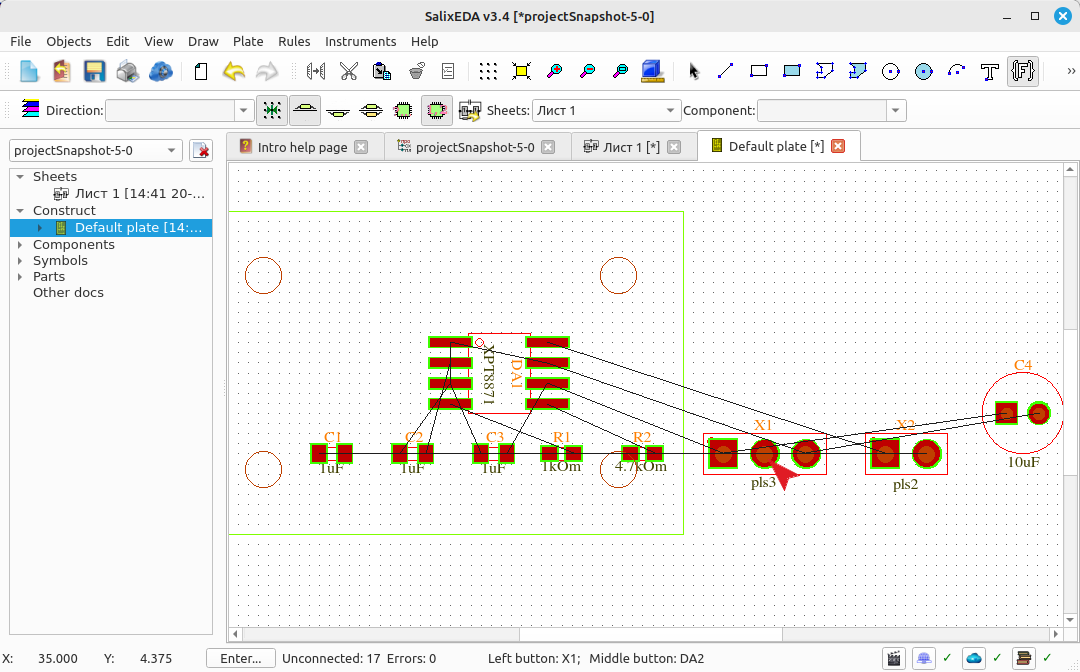Viewport: 1080px width, 672px height.
Task: Toggle the {F} field insert tool
Action: (x=1023, y=71)
